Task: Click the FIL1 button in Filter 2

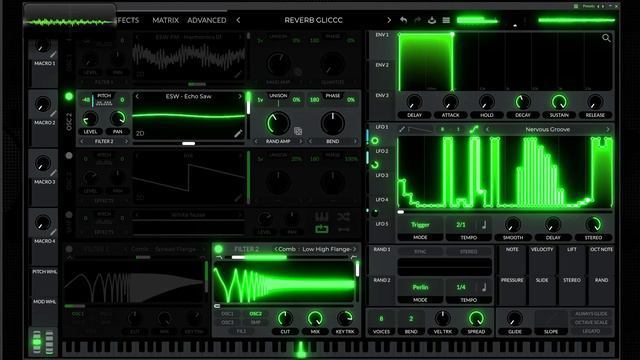Action: tap(241, 331)
